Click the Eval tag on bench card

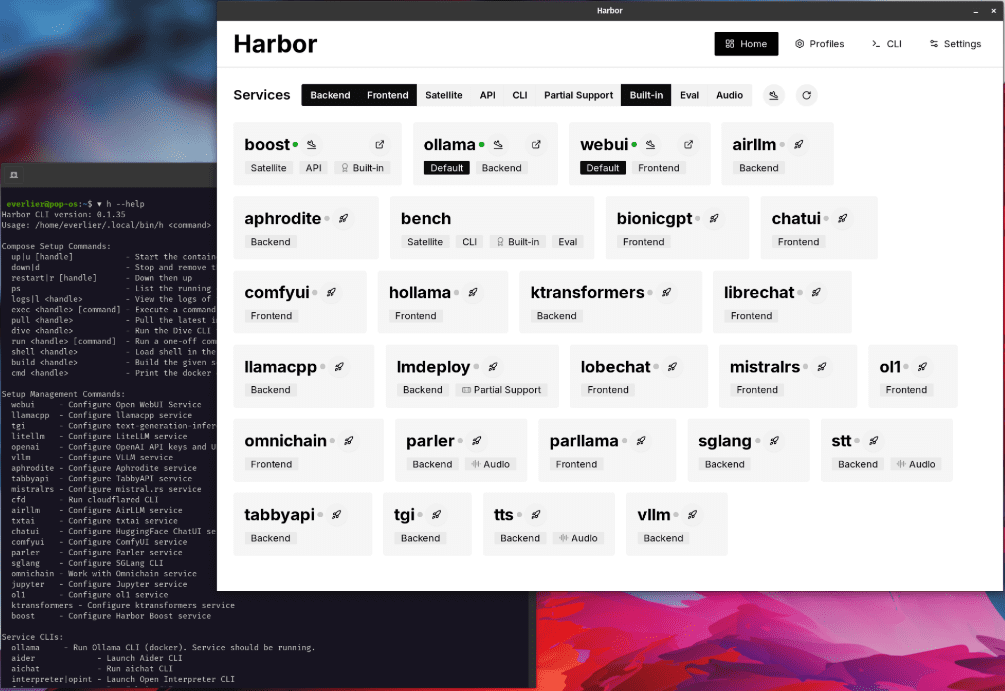(x=567, y=242)
